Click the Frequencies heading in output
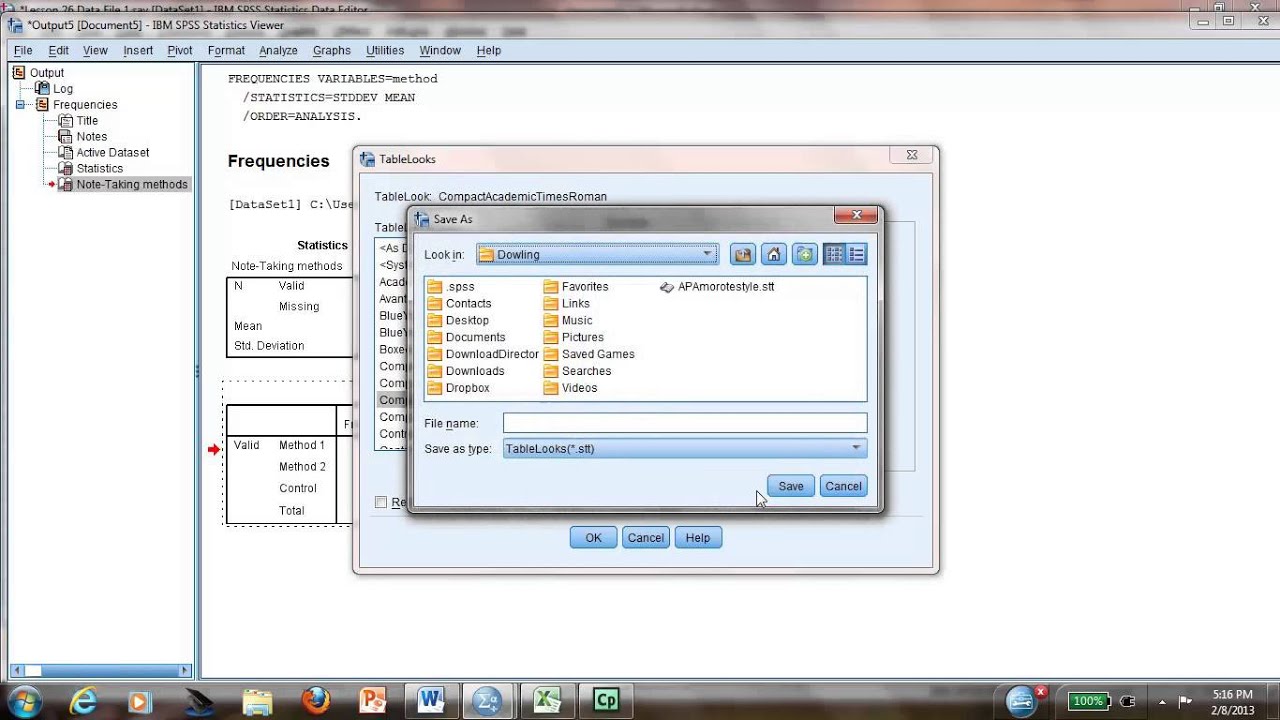 (x=278, y=161)
